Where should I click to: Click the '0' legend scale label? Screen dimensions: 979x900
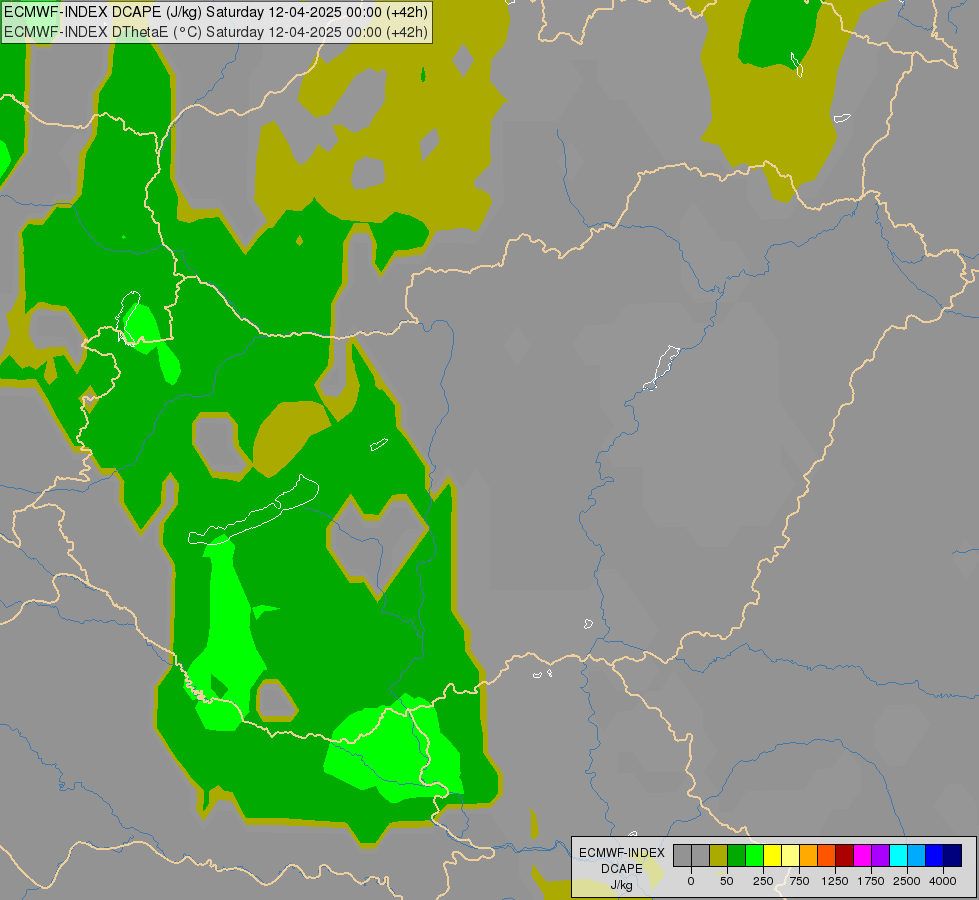click(691, 881)
